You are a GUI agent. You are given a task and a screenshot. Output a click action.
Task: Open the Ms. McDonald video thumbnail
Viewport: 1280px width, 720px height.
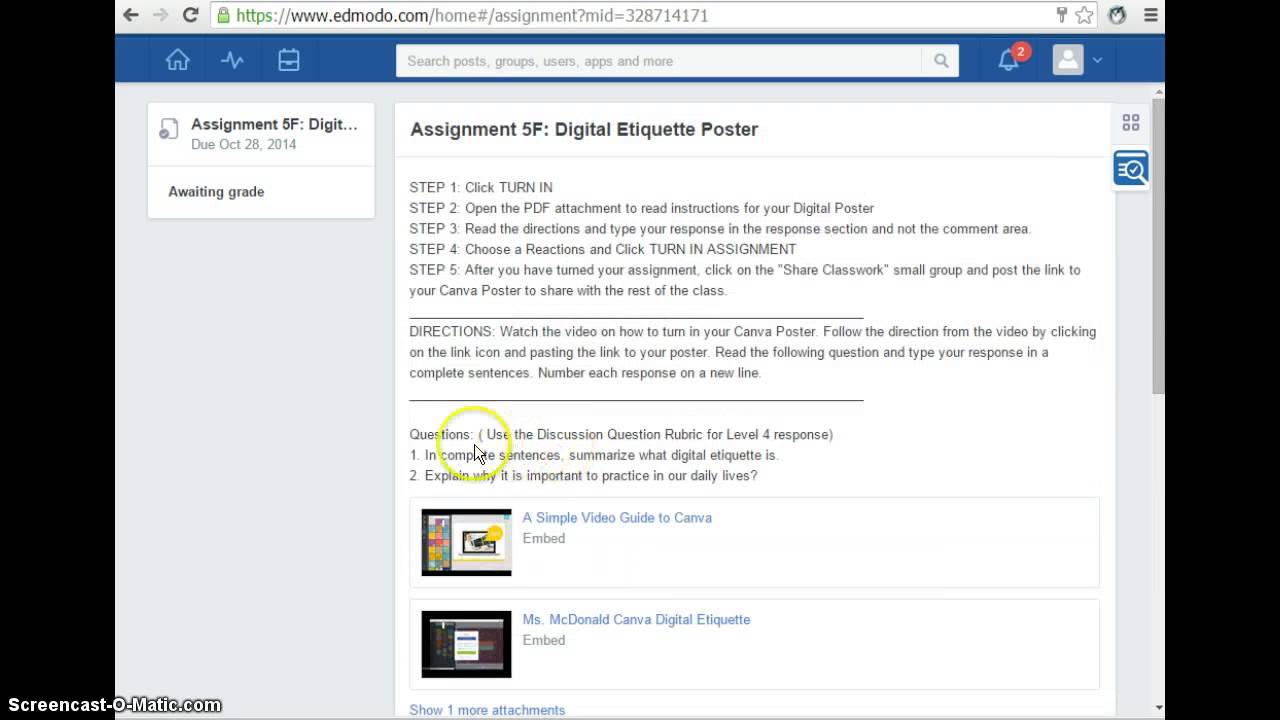(x=466, y=644)
